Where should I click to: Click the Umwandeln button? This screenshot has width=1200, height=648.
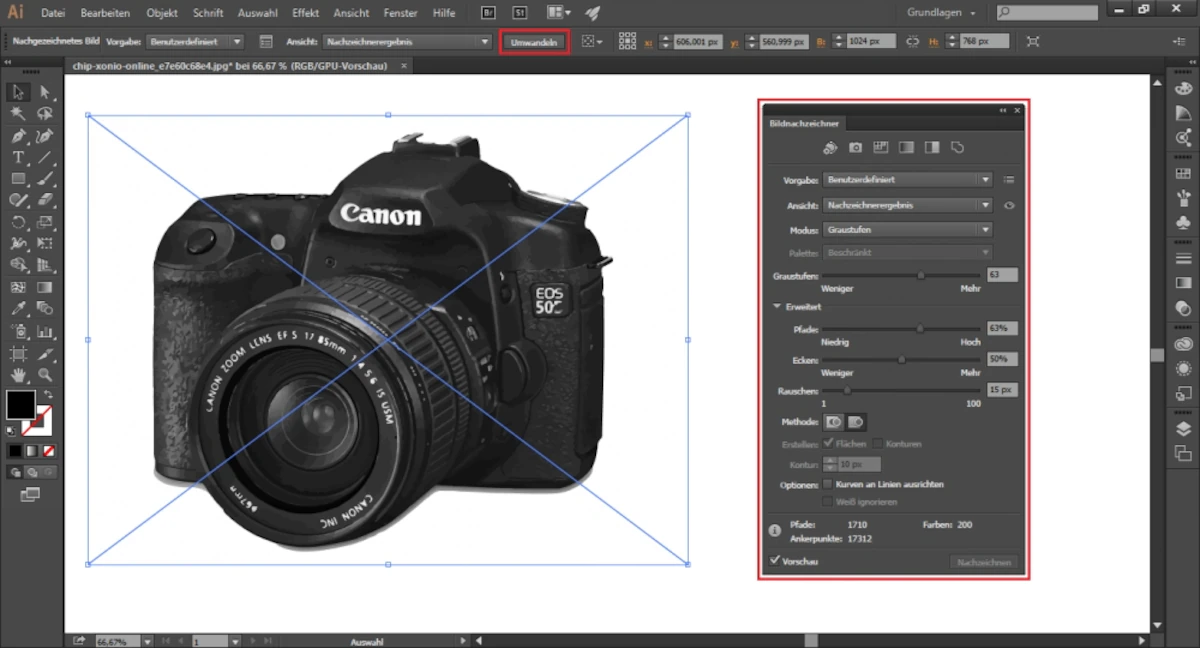tap(534, 42)
